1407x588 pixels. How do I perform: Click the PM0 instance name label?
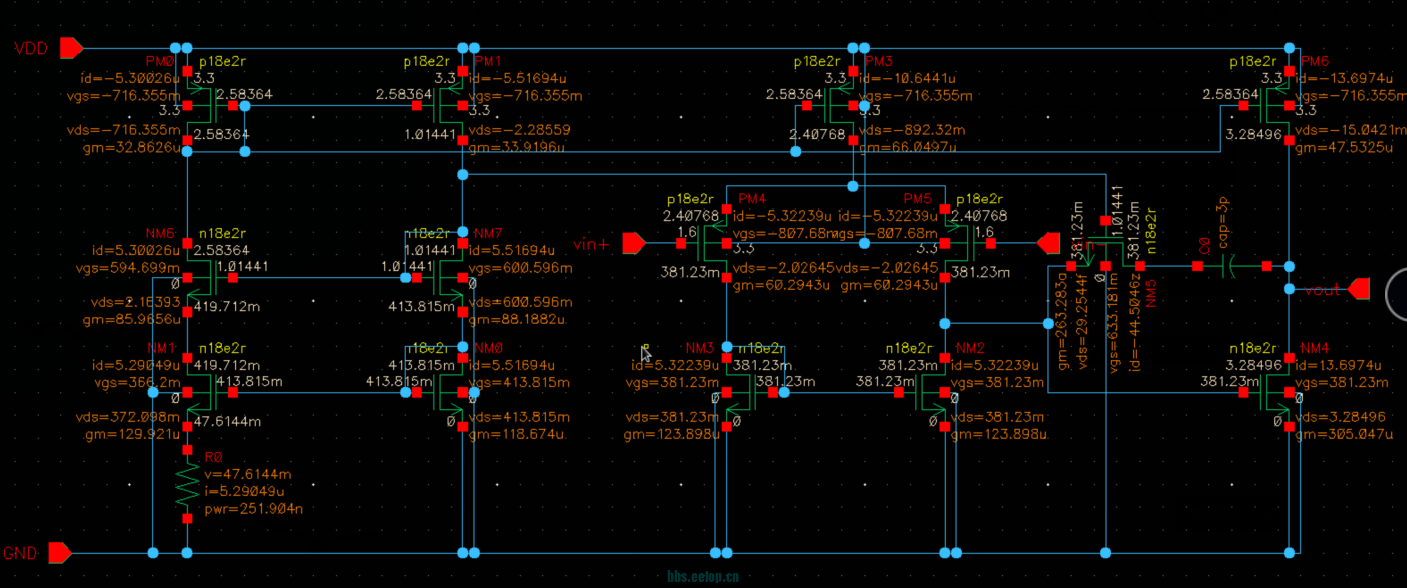(159, 61)
